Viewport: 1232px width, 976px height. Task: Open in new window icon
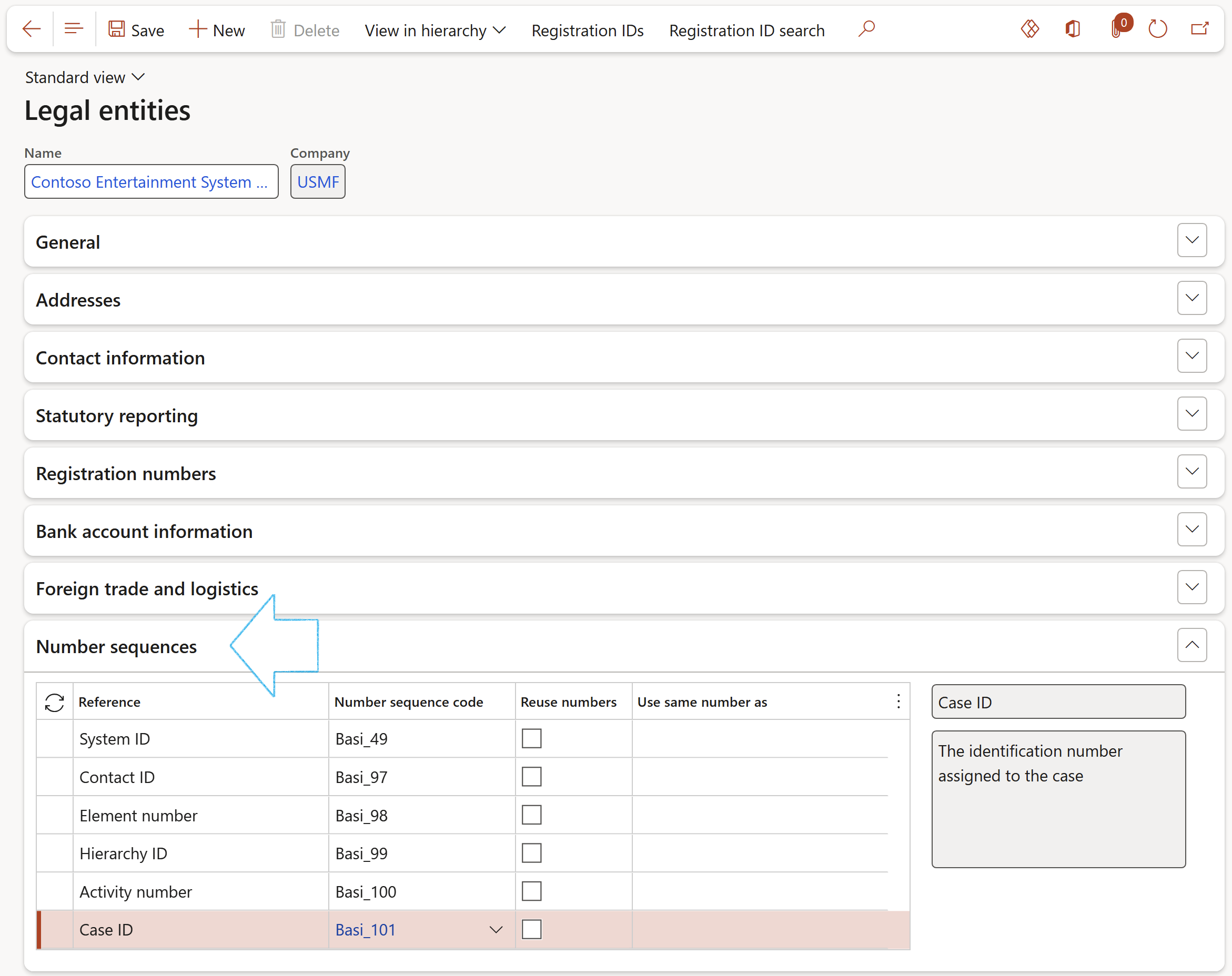(1199, 29)
